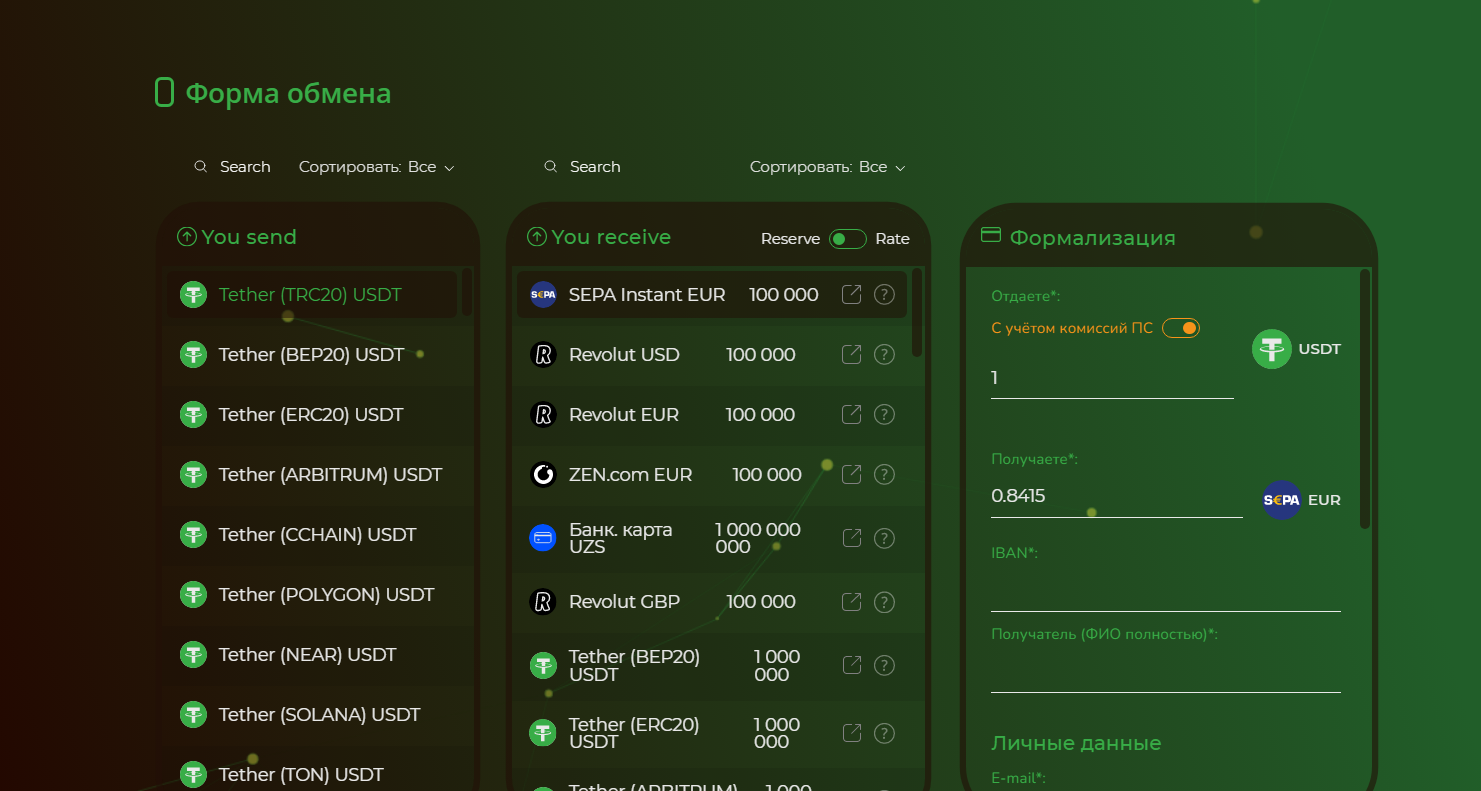
Task: Select Tether (POLYGON) USDT to send
Action: [318, 594]
